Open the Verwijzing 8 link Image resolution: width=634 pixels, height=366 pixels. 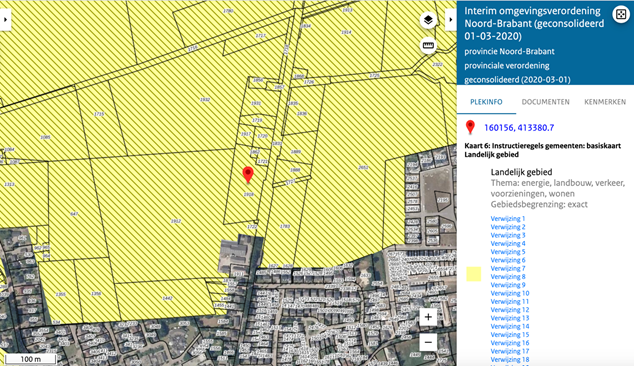pyautogui.click(x=508, y=277)
